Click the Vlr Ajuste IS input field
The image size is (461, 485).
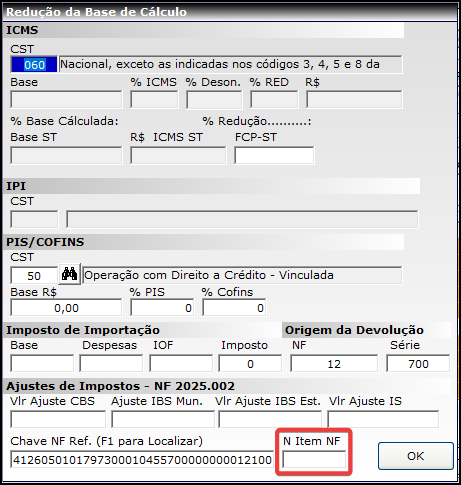click(x=383, y=419)
